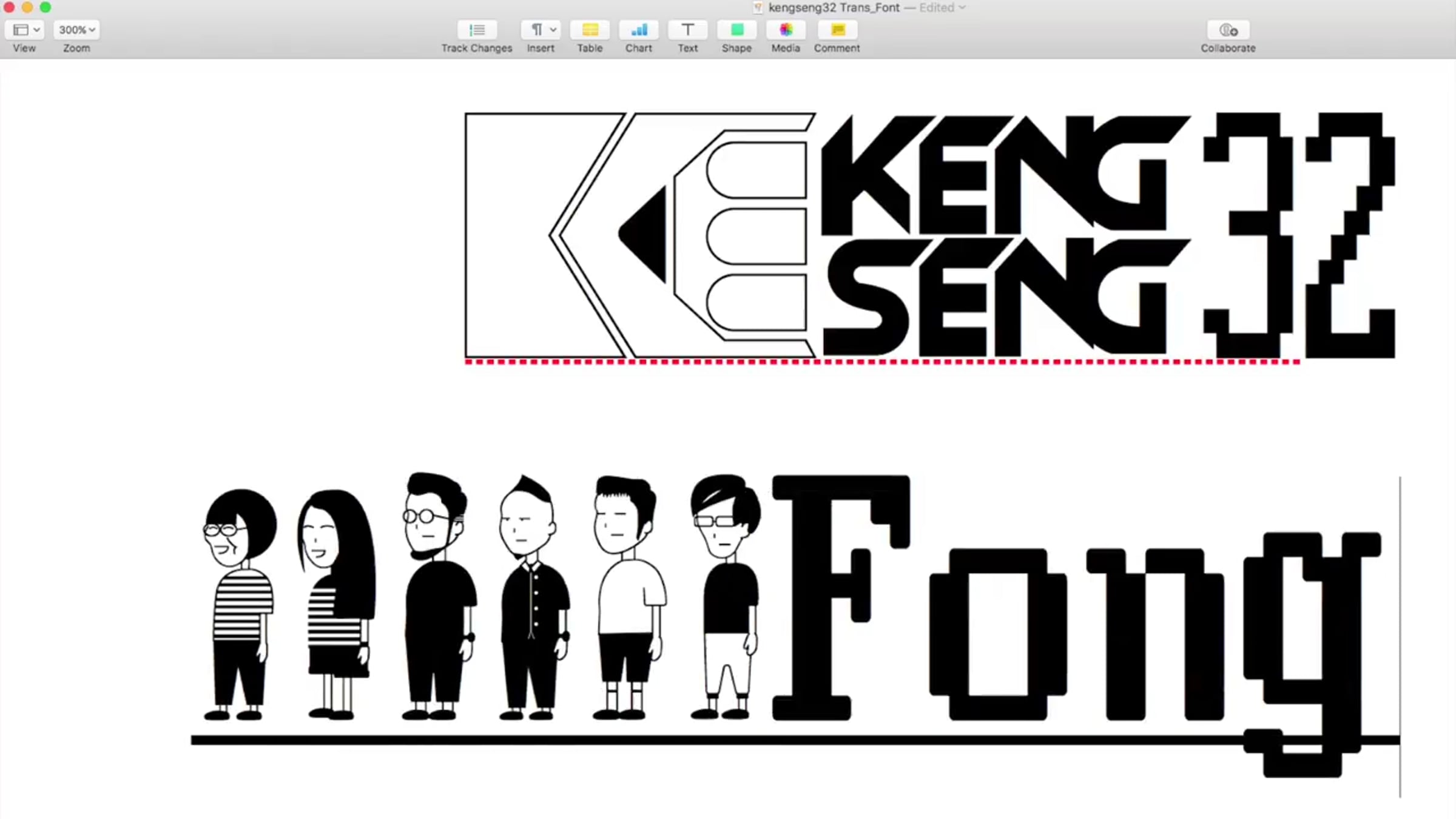Open the Media browser

tap(786, 30)
